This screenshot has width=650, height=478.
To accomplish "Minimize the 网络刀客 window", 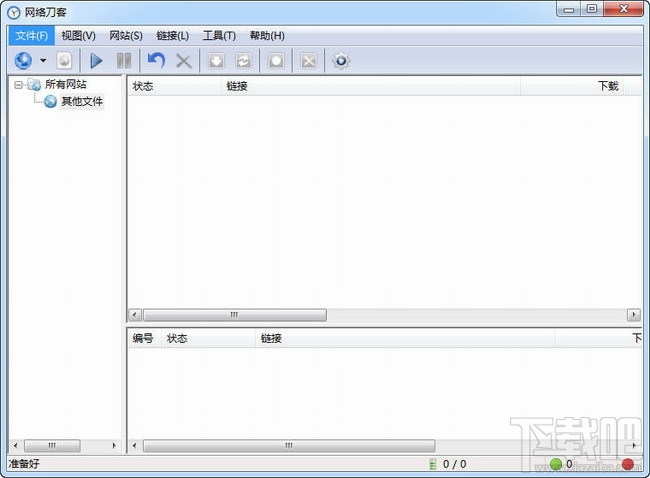I will [569, 9].
